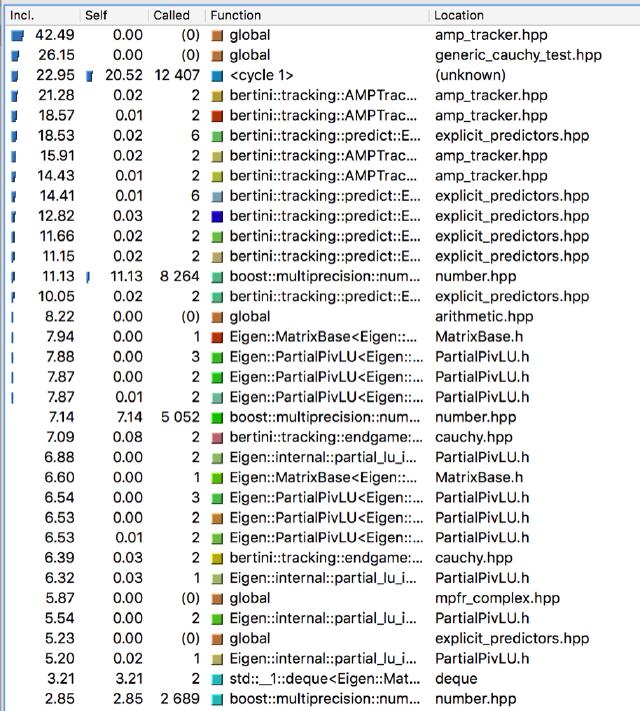Select the global row at mpfr_complex.hpp
The image size is (640, 711).
pos(322,598)
